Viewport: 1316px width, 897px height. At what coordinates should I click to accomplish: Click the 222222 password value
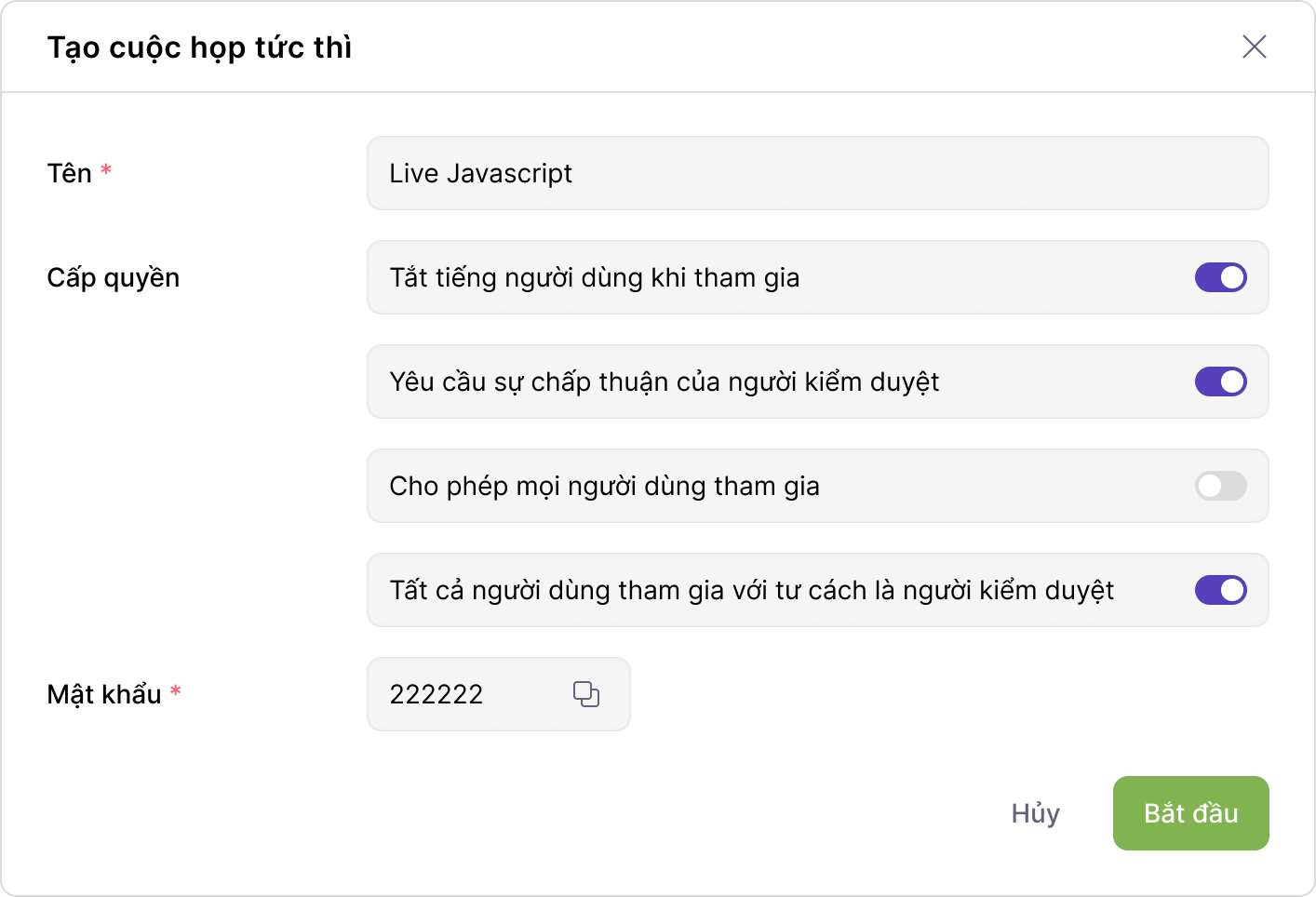(x=436, y=694)
